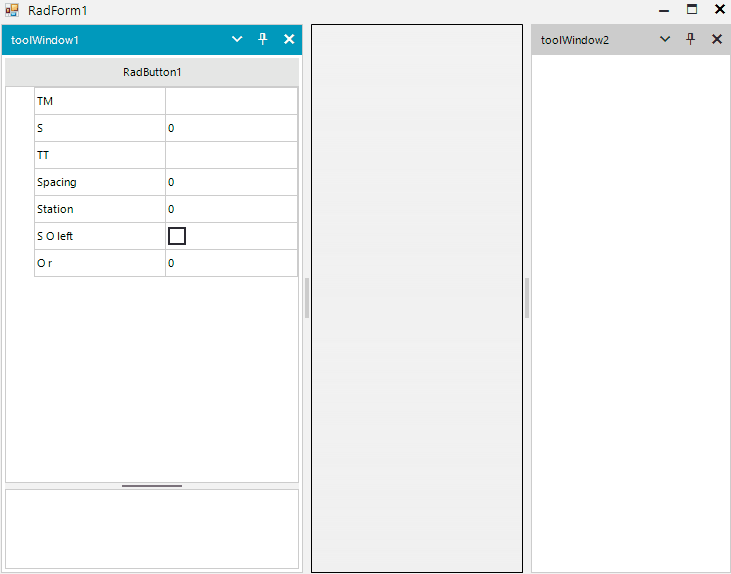This screenshot has width=731, height=574.
Task: Edit the O r value field
Action: coord(231,263)
